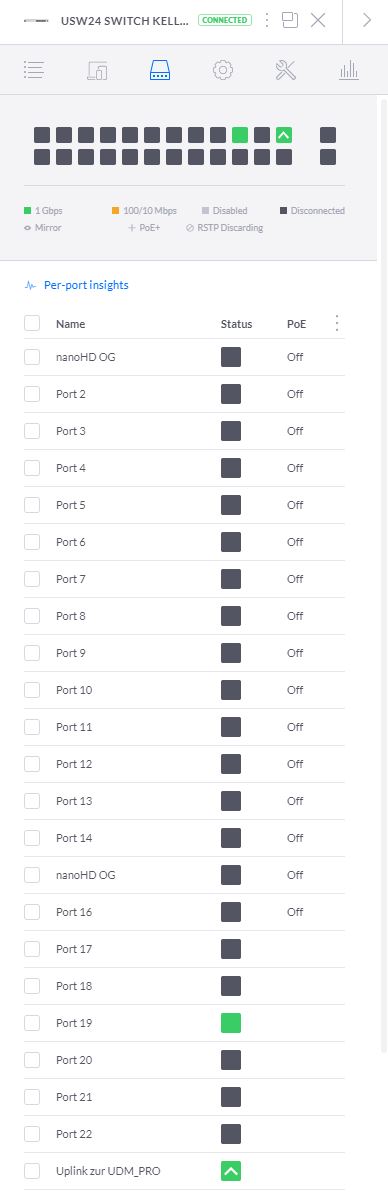Expand panel with the right chevron arrow
This screenshot has height=1192, width=388.
pos(367,20)
